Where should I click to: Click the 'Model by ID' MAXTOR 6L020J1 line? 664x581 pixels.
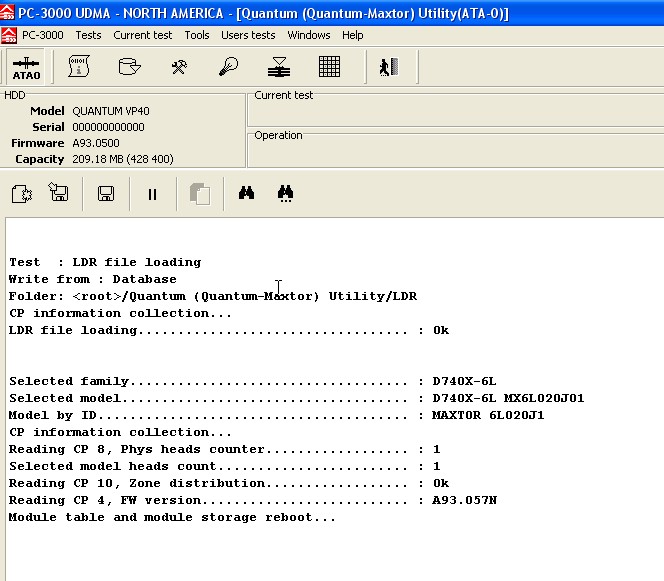pos(277,415)
